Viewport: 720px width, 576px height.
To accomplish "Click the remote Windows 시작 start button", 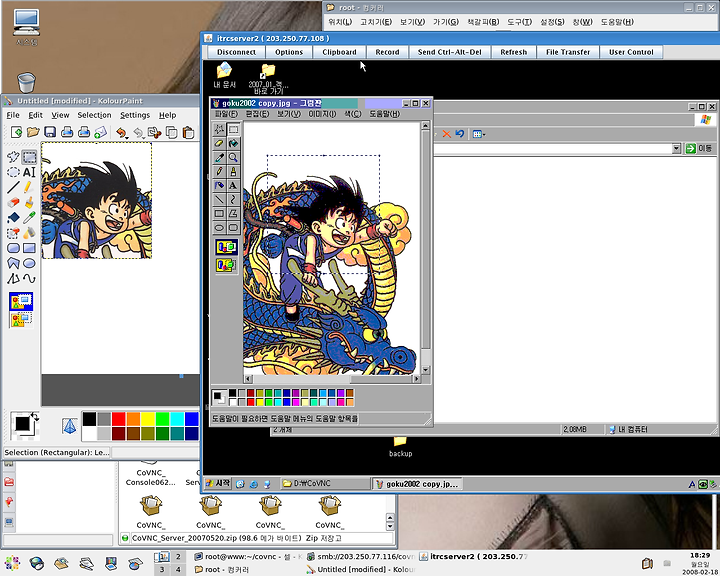I will coord(218,483).
